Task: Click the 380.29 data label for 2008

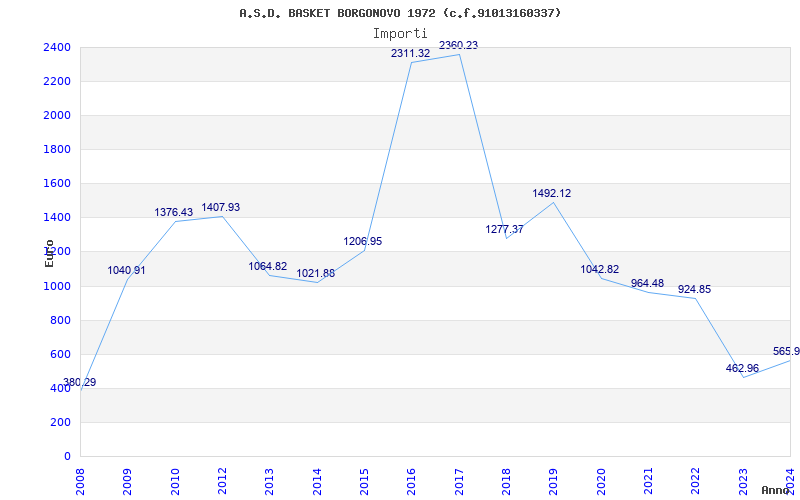Action: tap(79, 382)
